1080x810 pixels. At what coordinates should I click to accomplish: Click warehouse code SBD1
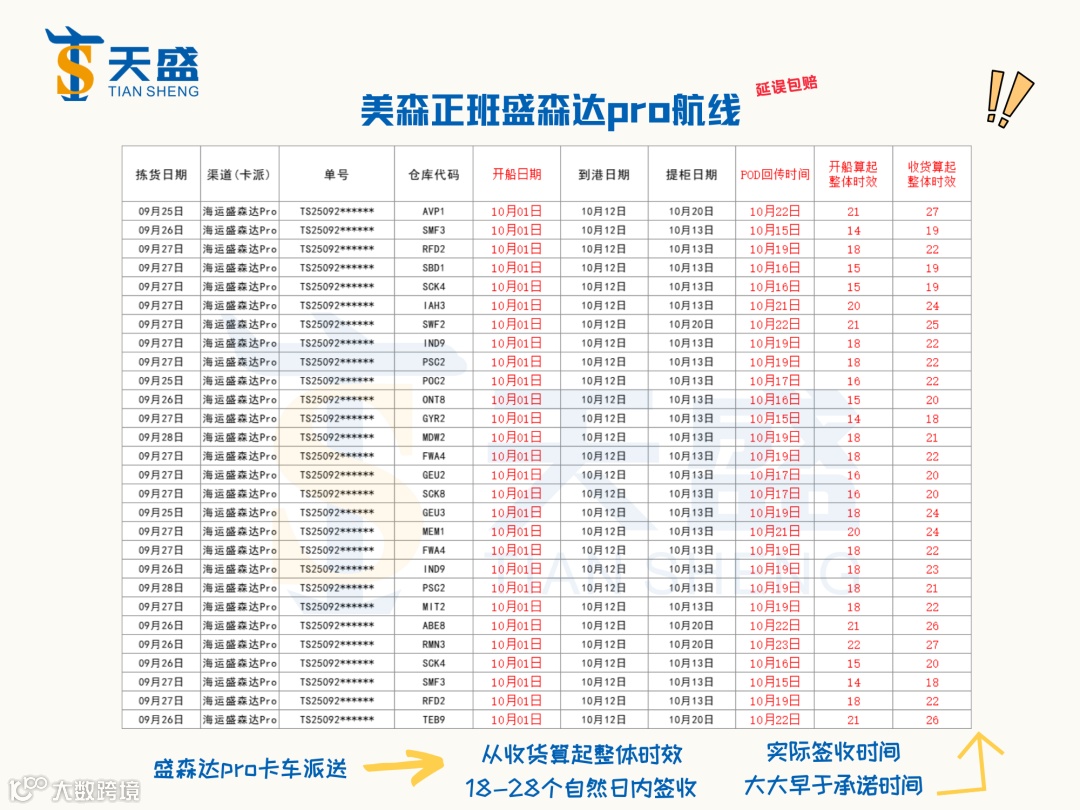[x=433, y=268]
